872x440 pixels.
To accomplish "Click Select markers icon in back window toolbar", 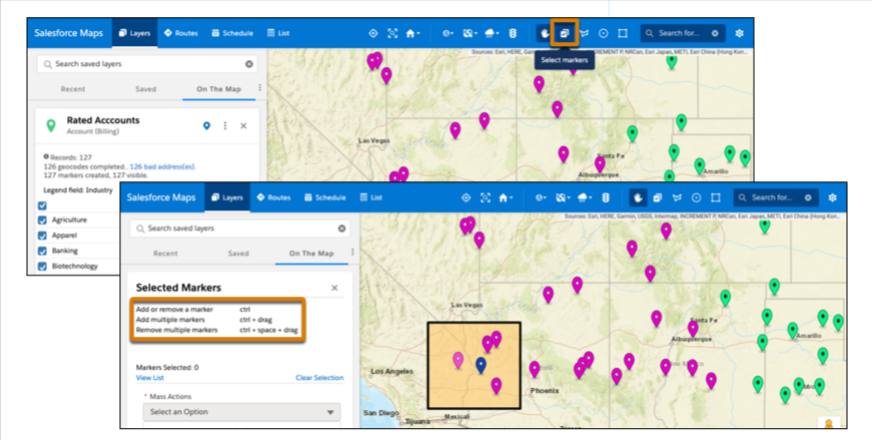I will [x=564, y=33].
